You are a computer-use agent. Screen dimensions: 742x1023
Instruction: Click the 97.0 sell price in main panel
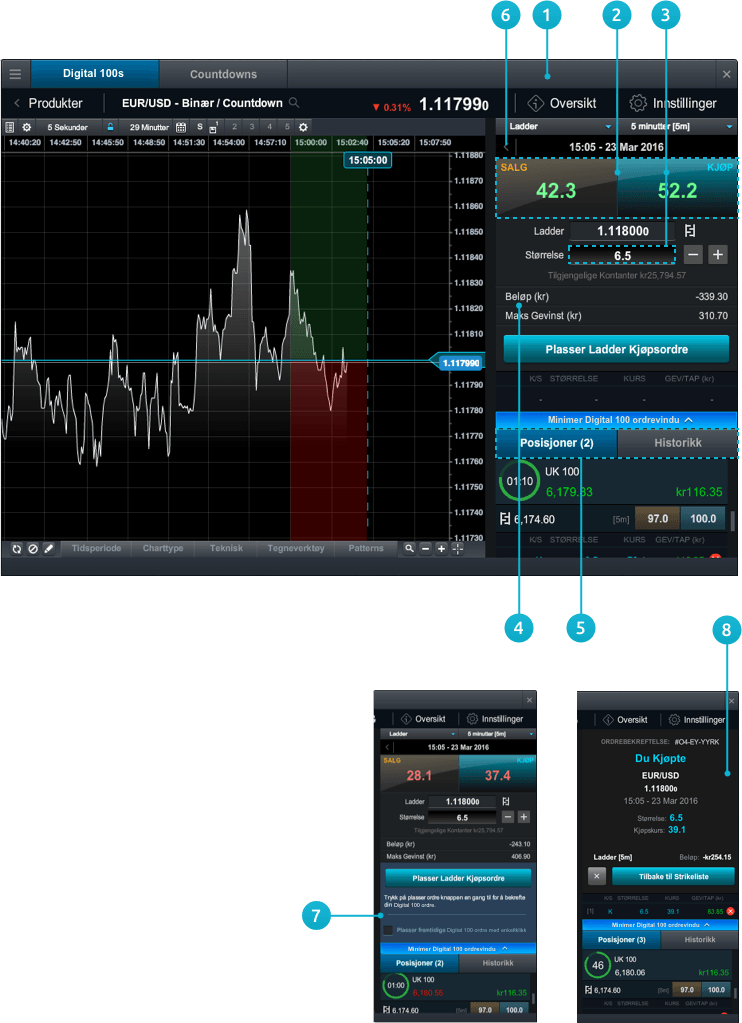[657, 519]
